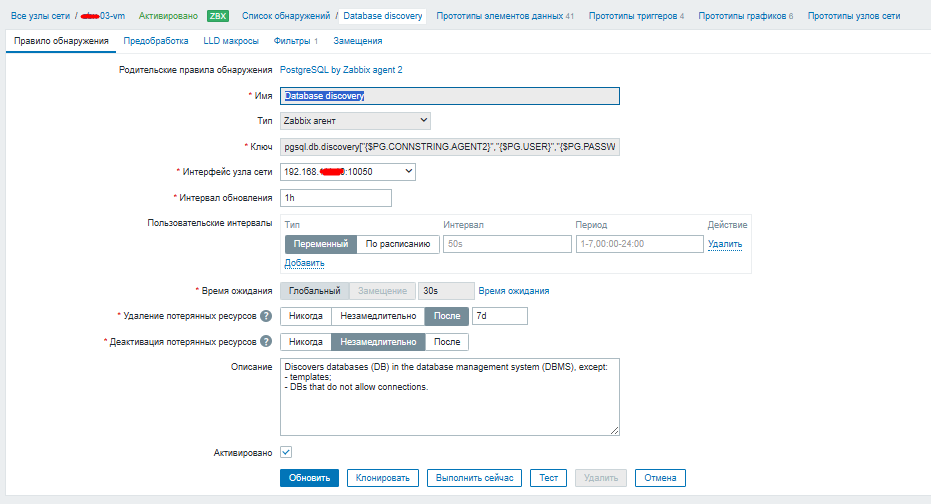The image size is (931, 504).
Task: Select Переменный interval type
Action: click(x=321, y=244)
